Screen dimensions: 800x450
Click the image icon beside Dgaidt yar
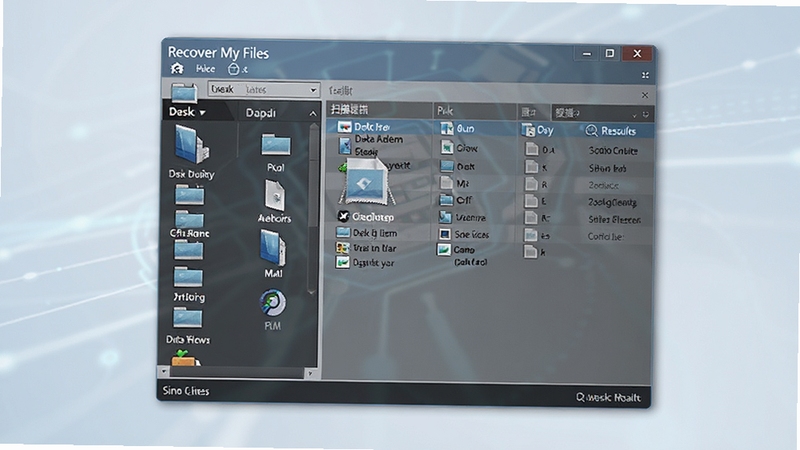342,263
